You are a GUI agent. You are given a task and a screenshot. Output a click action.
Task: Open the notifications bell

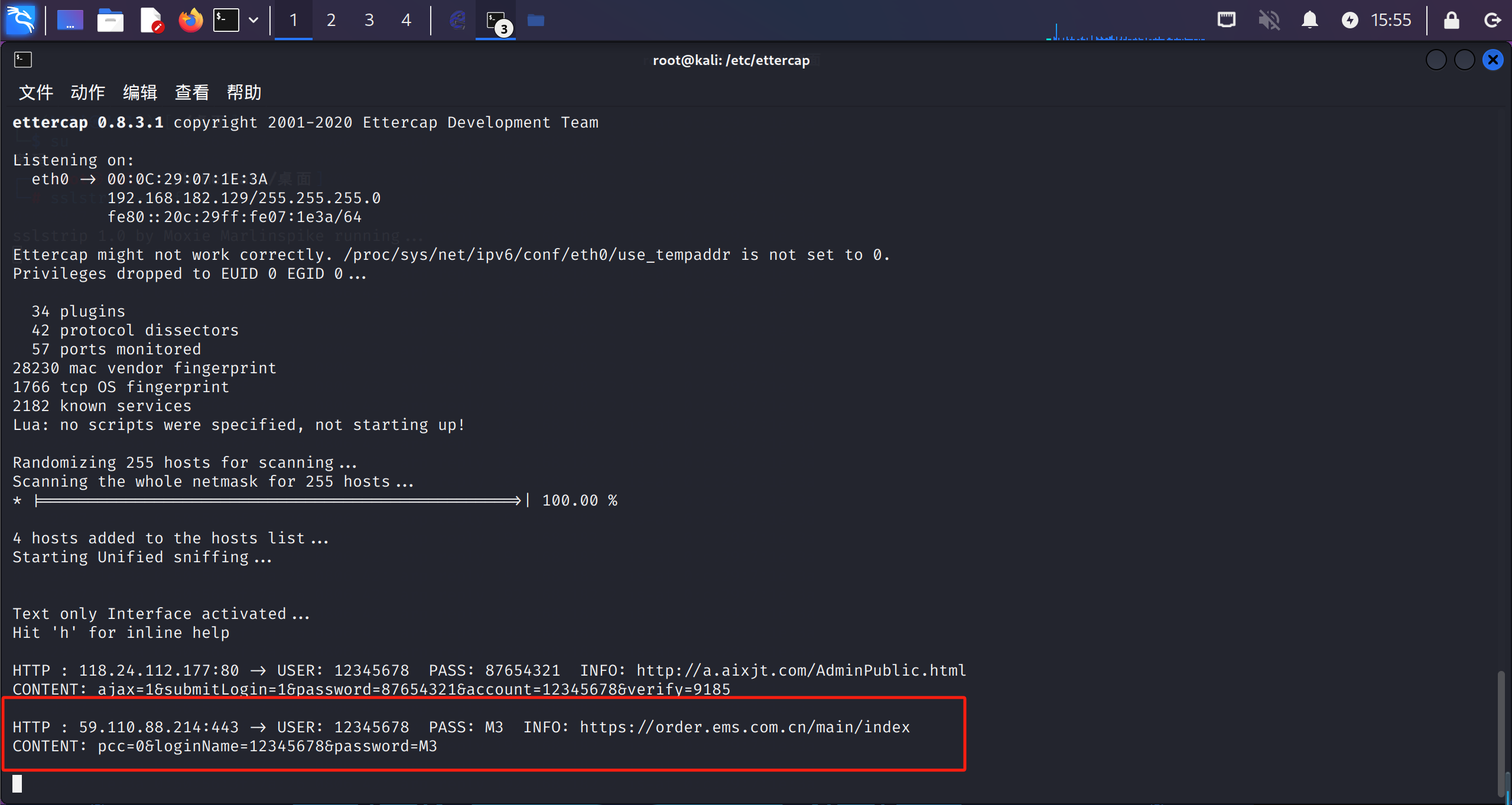(1309, 20)
